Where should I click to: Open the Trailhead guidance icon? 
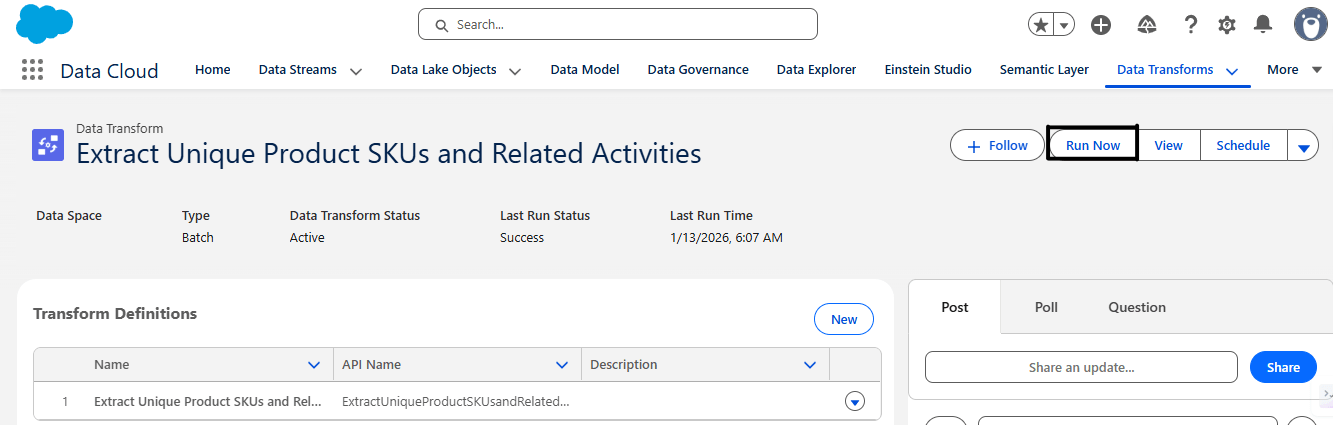pos(1147,25)
